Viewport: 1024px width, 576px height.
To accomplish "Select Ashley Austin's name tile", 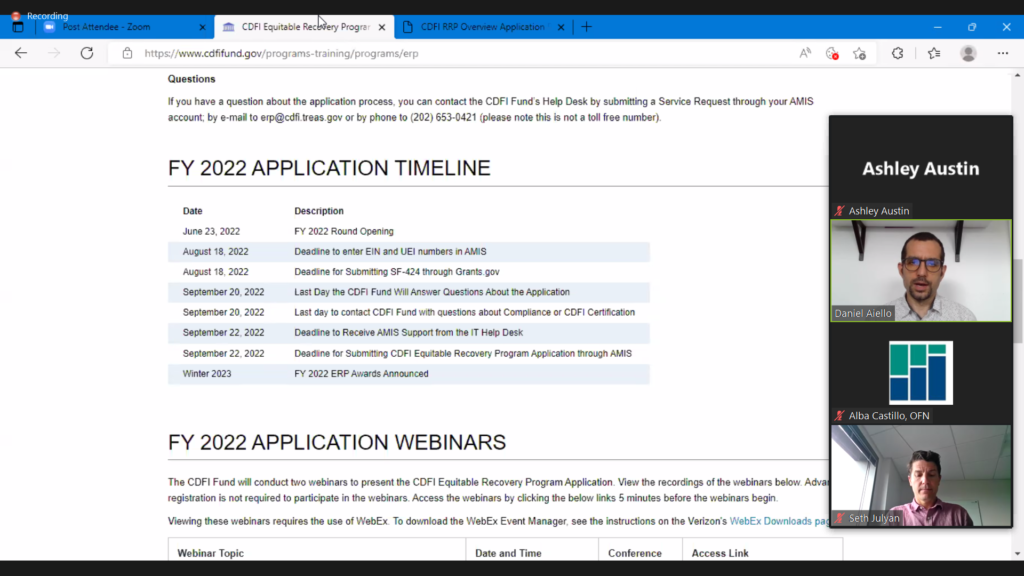I will point(921,168).
